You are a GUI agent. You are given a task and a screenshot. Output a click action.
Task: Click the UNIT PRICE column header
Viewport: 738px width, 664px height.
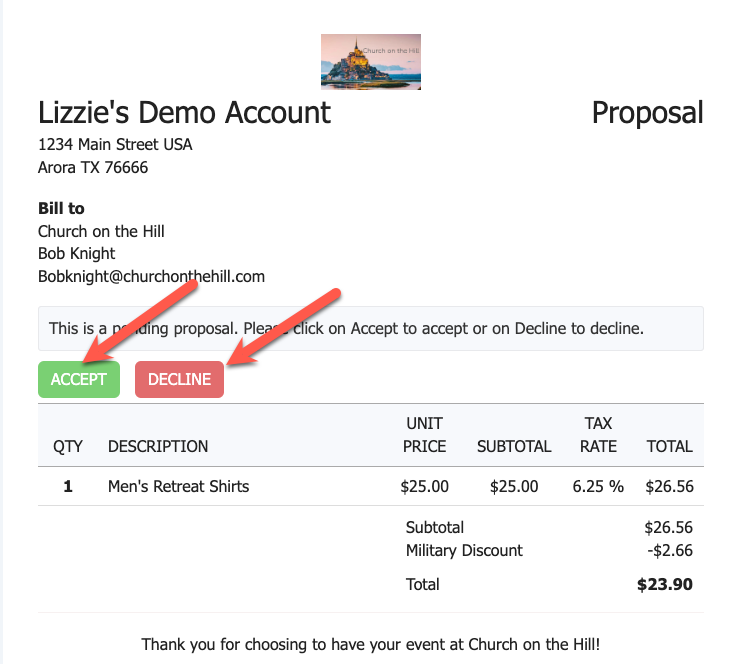click(424, 435)
